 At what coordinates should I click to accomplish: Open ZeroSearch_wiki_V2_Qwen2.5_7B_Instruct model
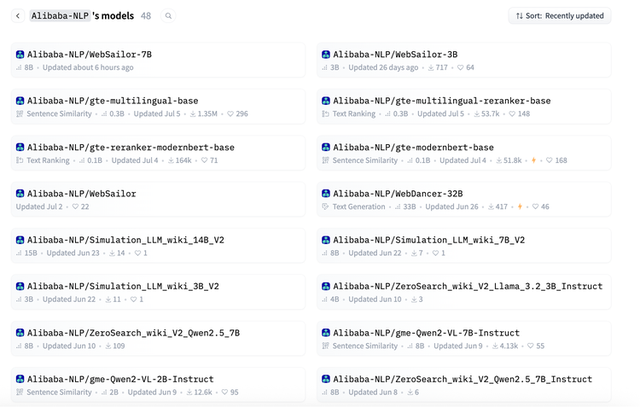click(464, 385)
